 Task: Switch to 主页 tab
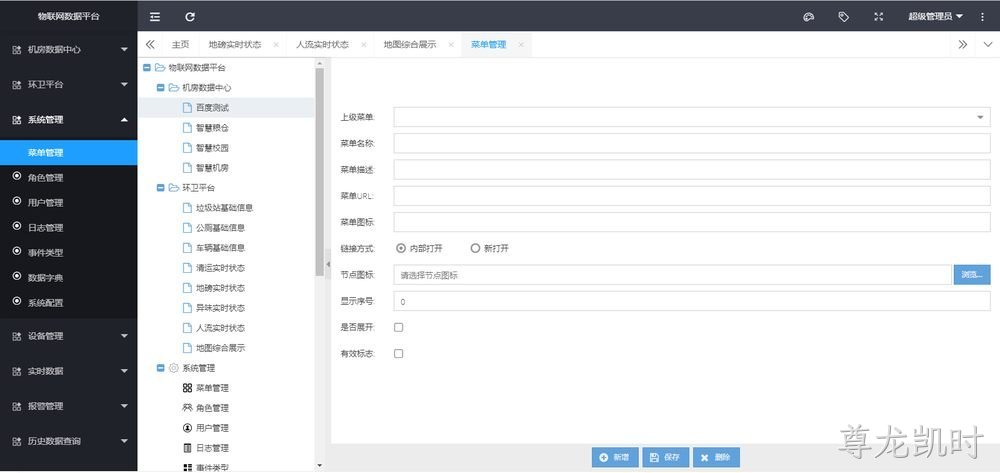click(x=180, y=45)
